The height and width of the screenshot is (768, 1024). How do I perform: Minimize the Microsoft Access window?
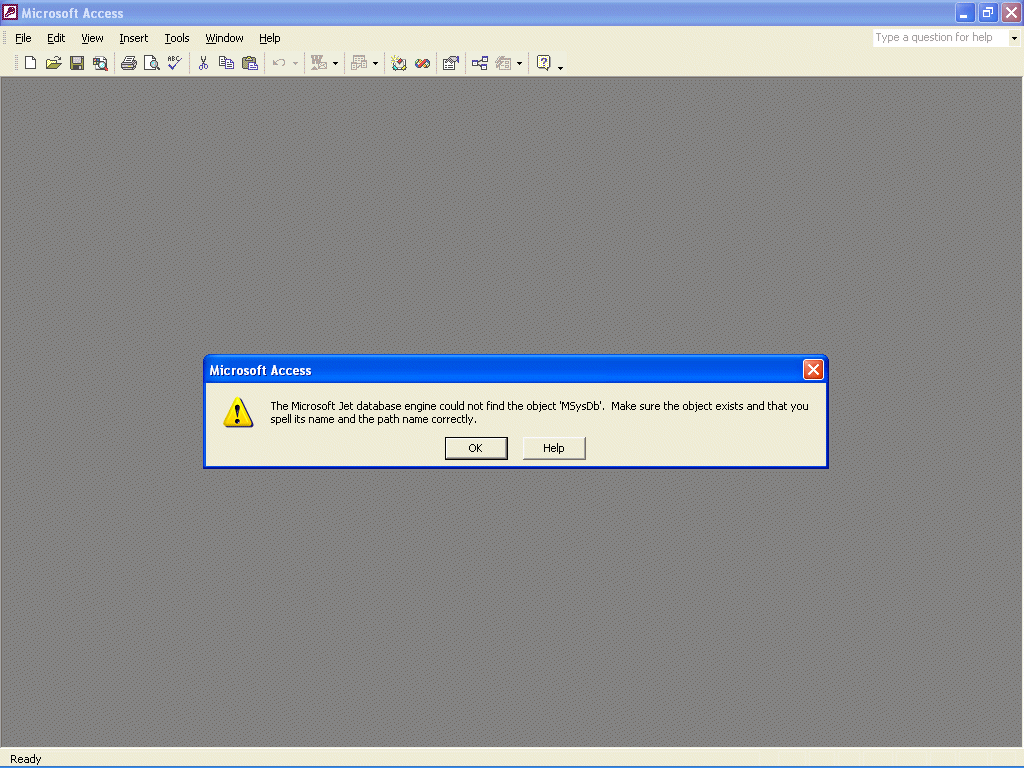(965, 12)
